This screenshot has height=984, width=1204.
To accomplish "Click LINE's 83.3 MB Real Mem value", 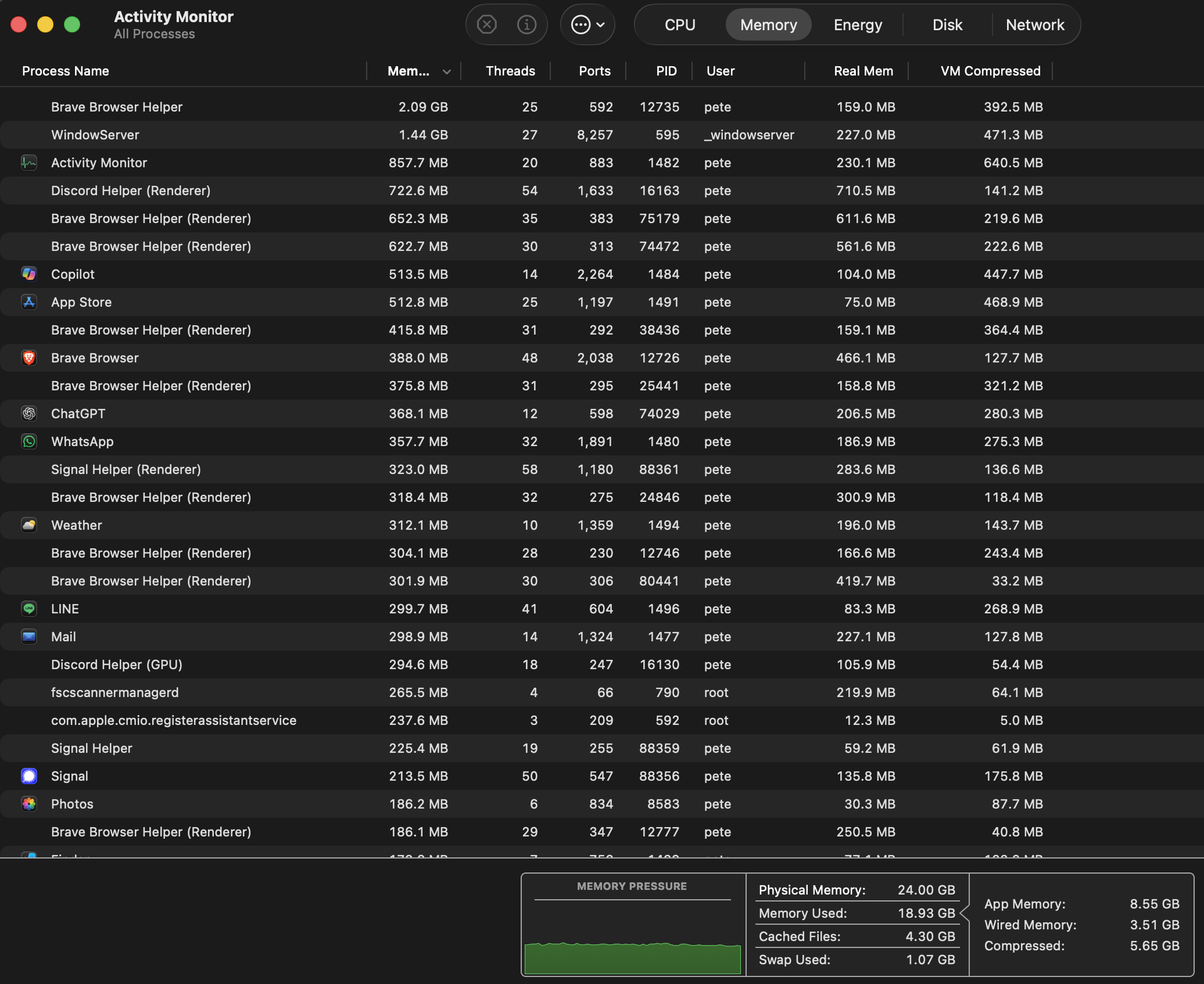I will tap(869, 609).
